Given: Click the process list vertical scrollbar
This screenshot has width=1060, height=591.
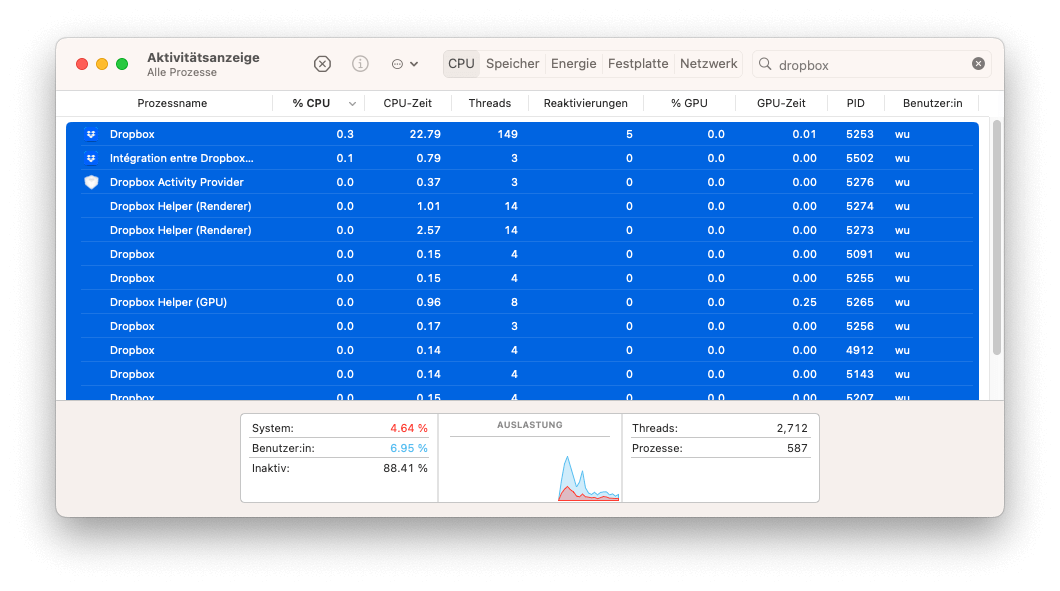Looking at the screenshot, I should (x=996, y=237).
